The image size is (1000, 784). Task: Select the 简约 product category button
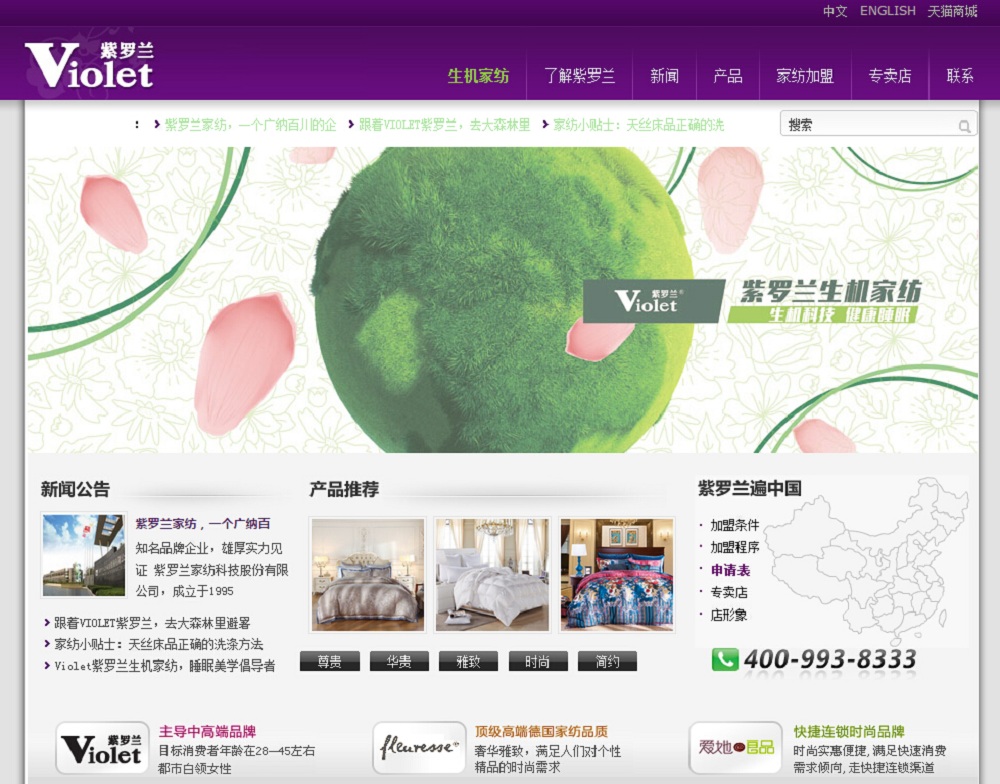pos(607,662)
